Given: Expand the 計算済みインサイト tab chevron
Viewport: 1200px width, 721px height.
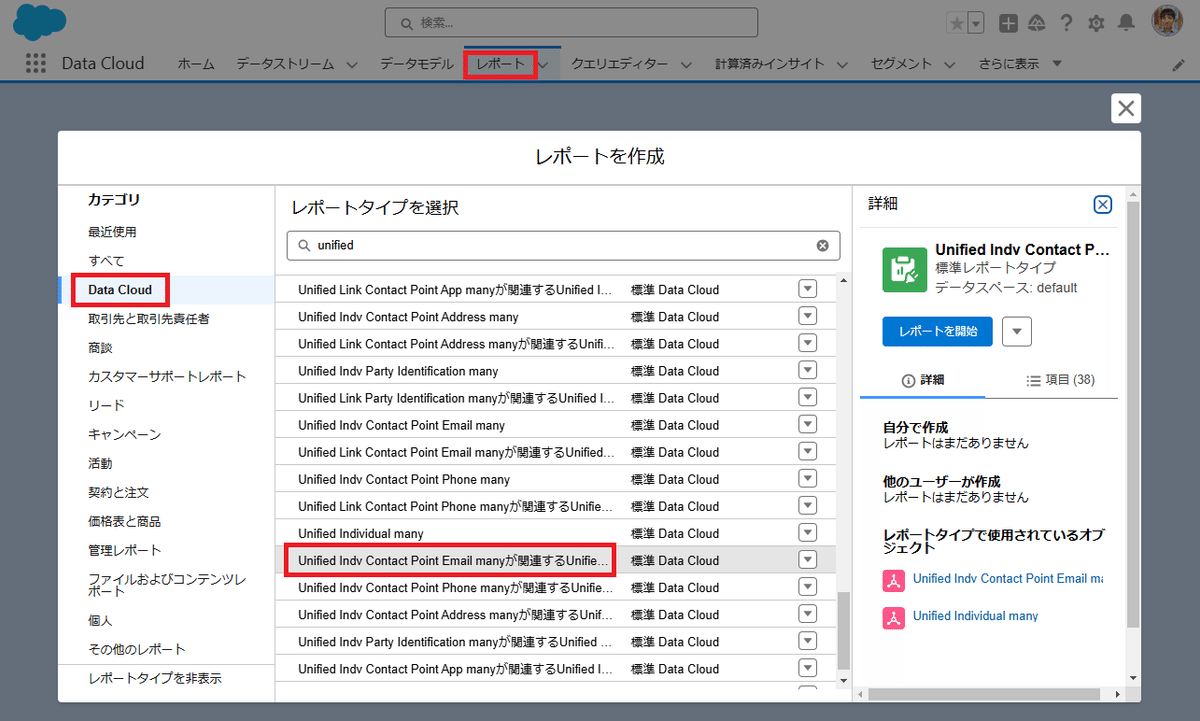Looking at the screenshot, I should [x=842, y=64].
